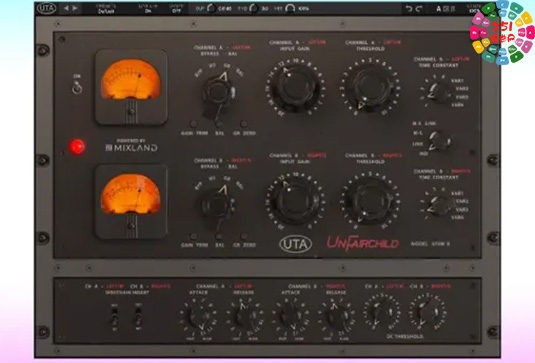This screenshot has width=535, height=363.
Task: Click the middle small knob in the top bar
Action: pos(253,8)
